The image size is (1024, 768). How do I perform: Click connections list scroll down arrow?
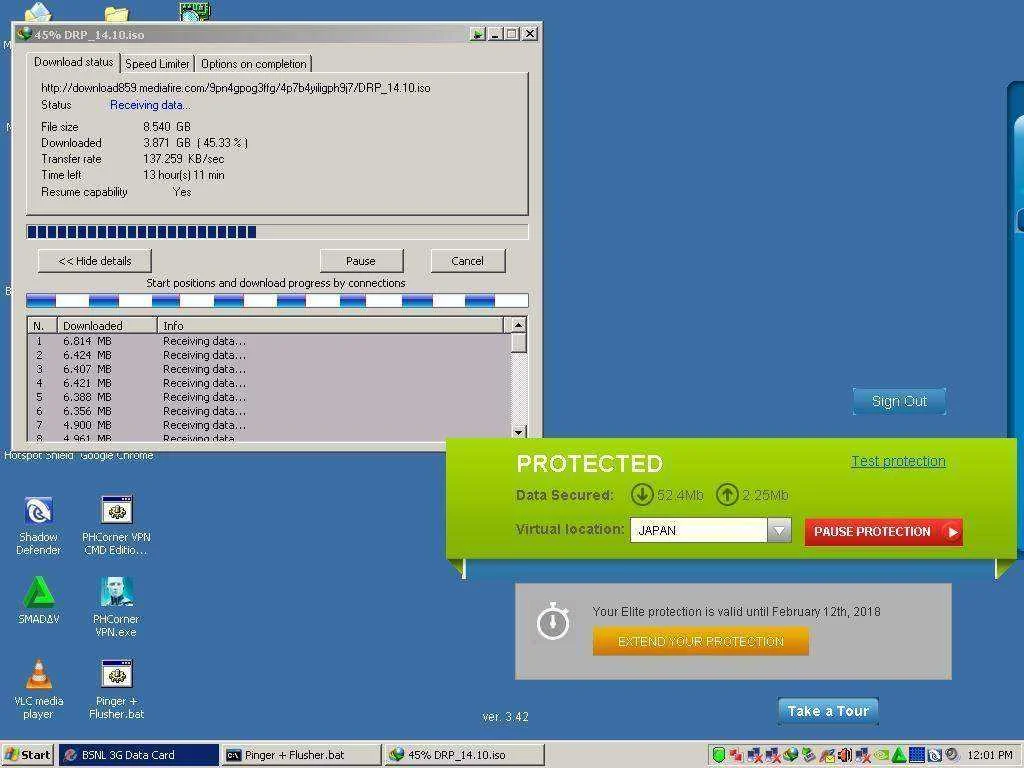[519, 432]
